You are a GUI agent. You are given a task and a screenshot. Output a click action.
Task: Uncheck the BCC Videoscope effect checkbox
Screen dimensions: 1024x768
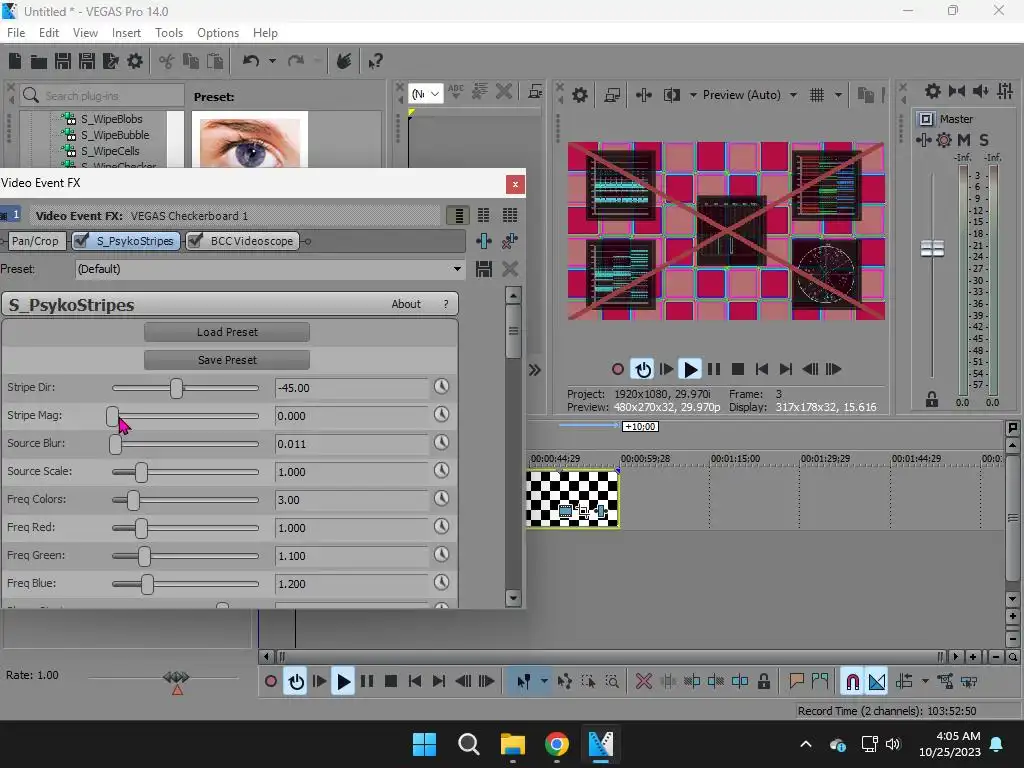click(195, 241)
